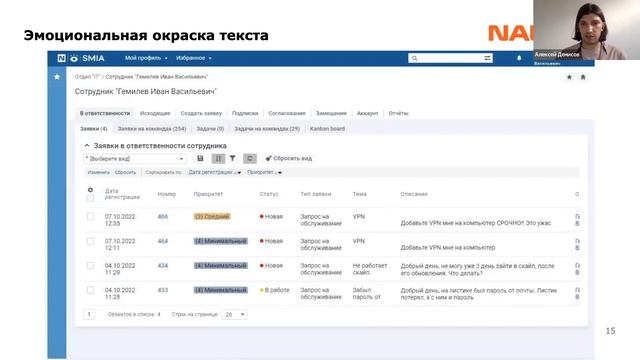Click Минимальный badge in row 433
The image size is (640, 360).
point(220,290)
